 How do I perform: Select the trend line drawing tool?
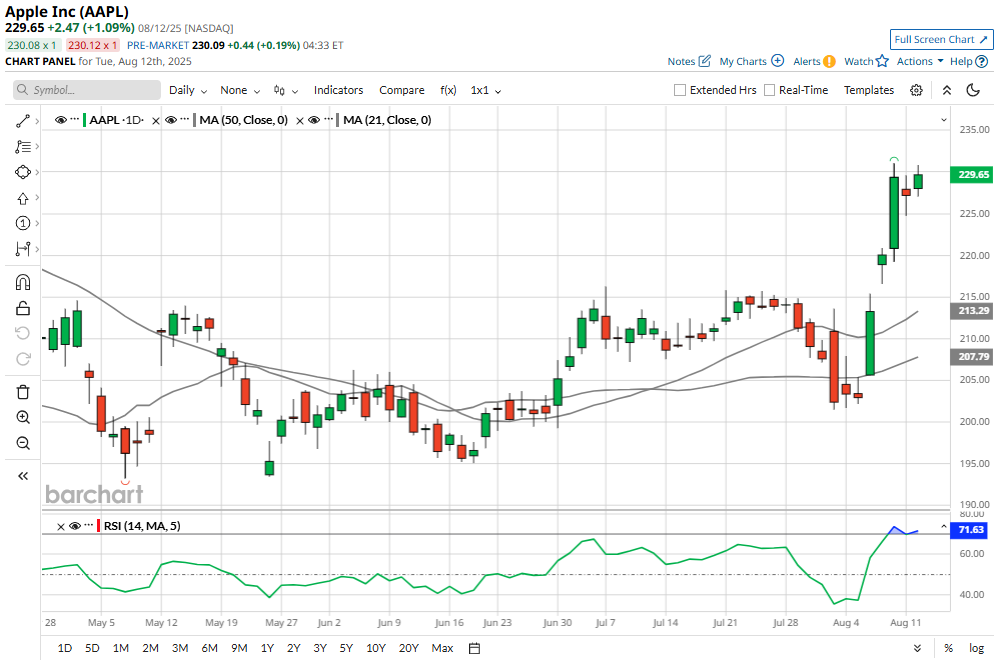[x=23, y=121]
